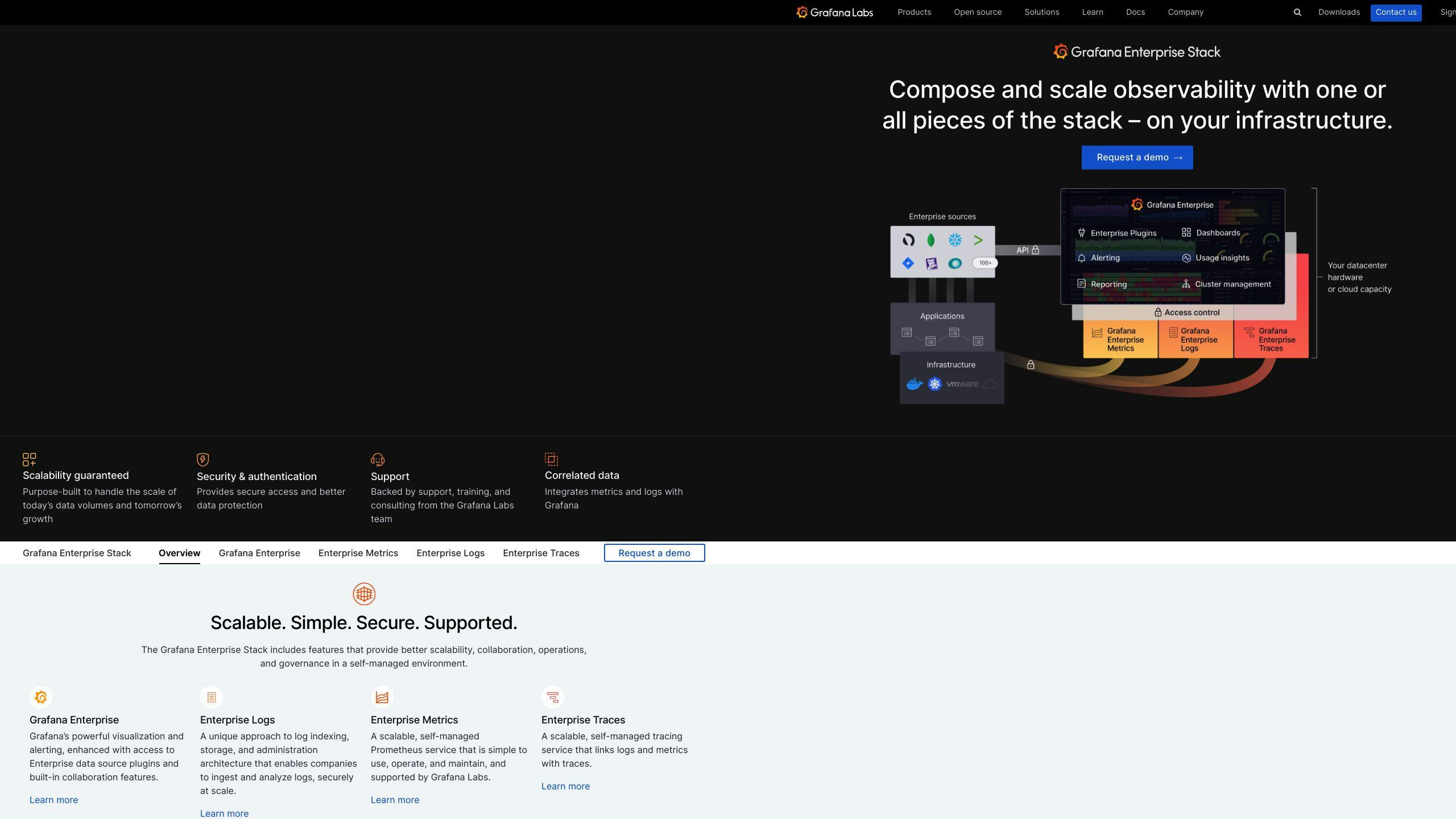Click Learn more under Enterprise Metrics
1456x819 pixels.
[395, 800]
